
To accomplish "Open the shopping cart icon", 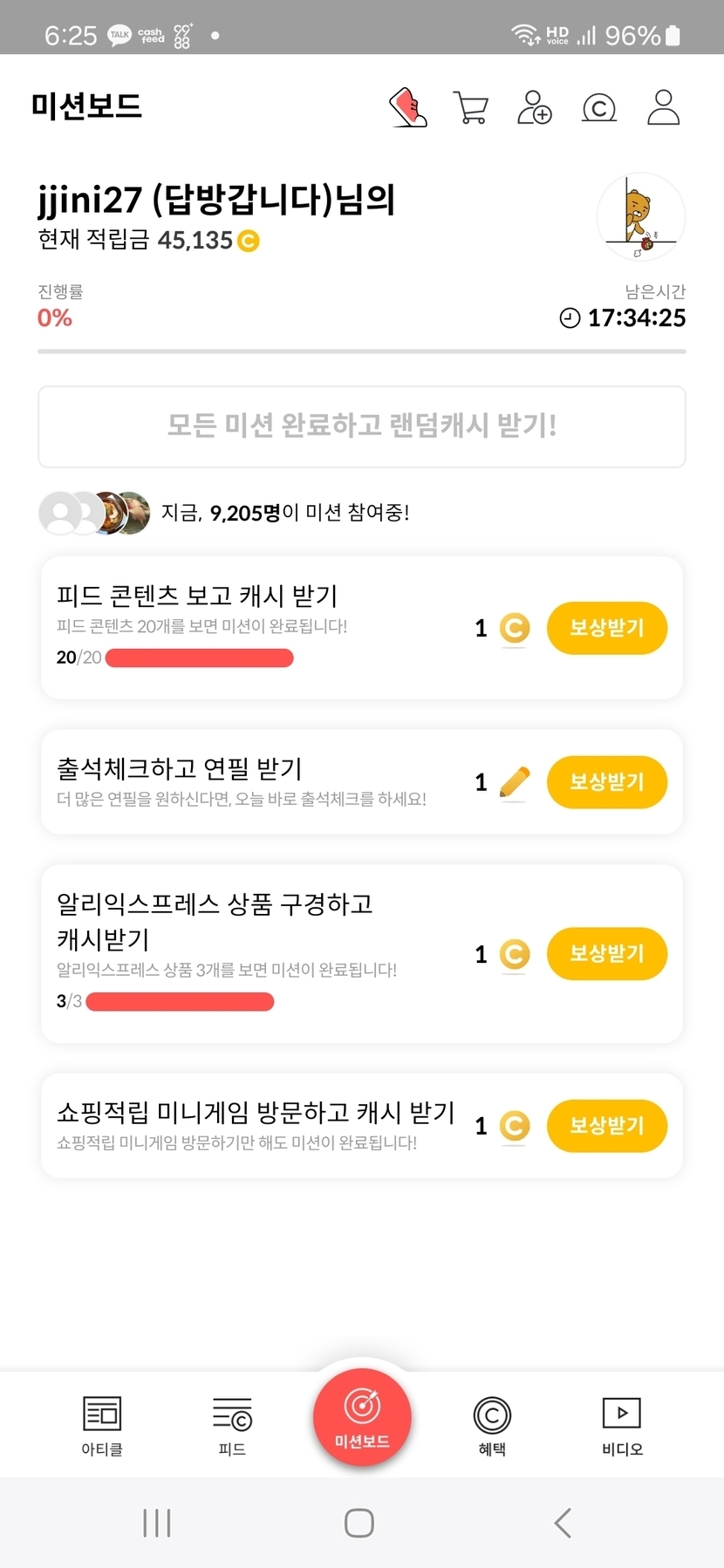I will pyautogui.click(x=471, y=108).
